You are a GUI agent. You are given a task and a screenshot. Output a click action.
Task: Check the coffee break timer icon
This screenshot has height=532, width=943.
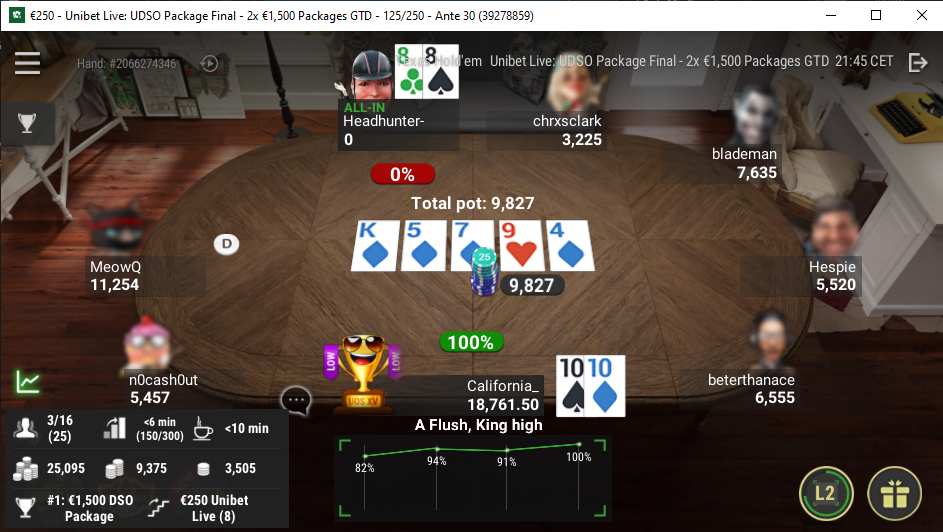[203, 428]
